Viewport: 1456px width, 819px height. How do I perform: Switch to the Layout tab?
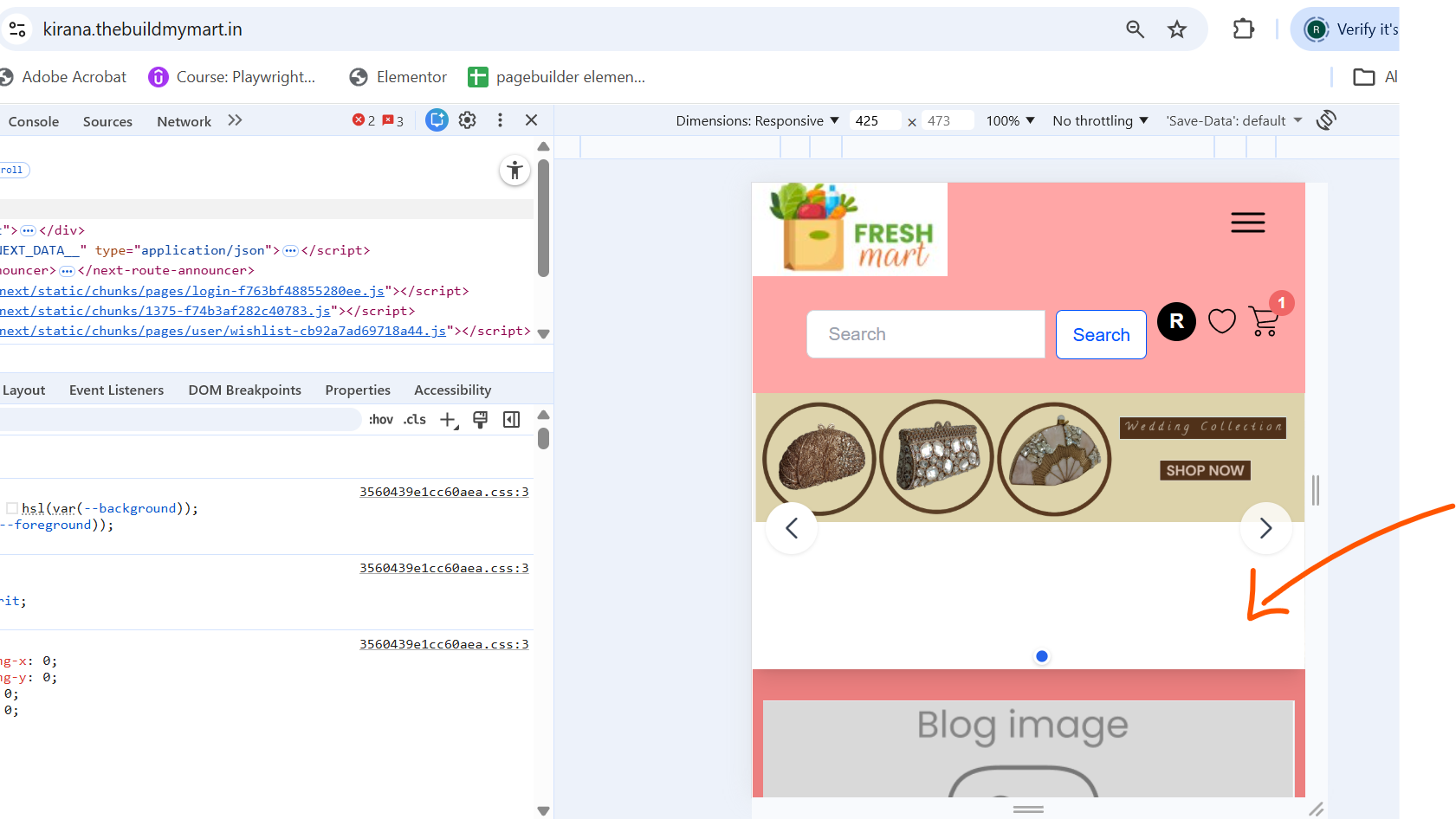coord(23,390)
